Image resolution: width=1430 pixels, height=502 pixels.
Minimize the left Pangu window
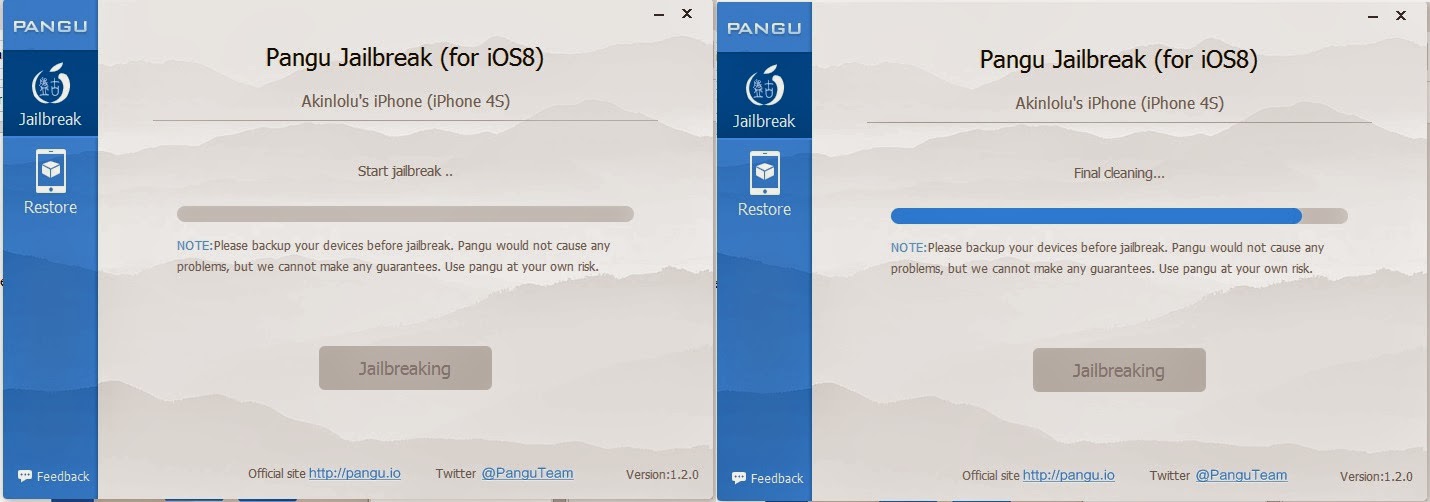[x=657, y=14]
